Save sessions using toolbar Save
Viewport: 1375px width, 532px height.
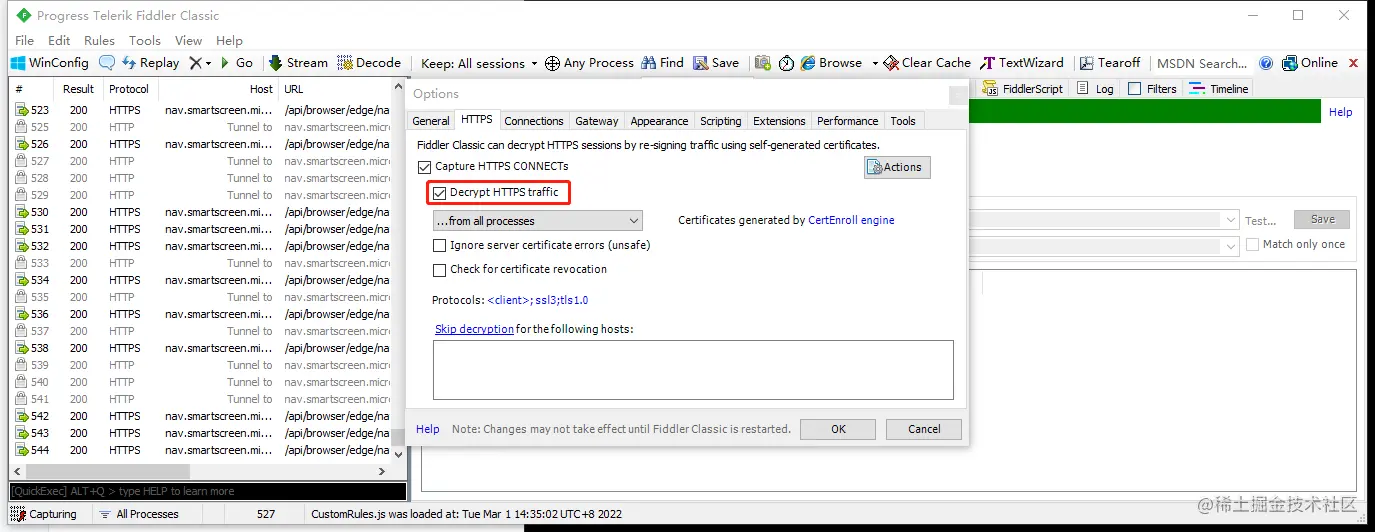pos(716,63)
